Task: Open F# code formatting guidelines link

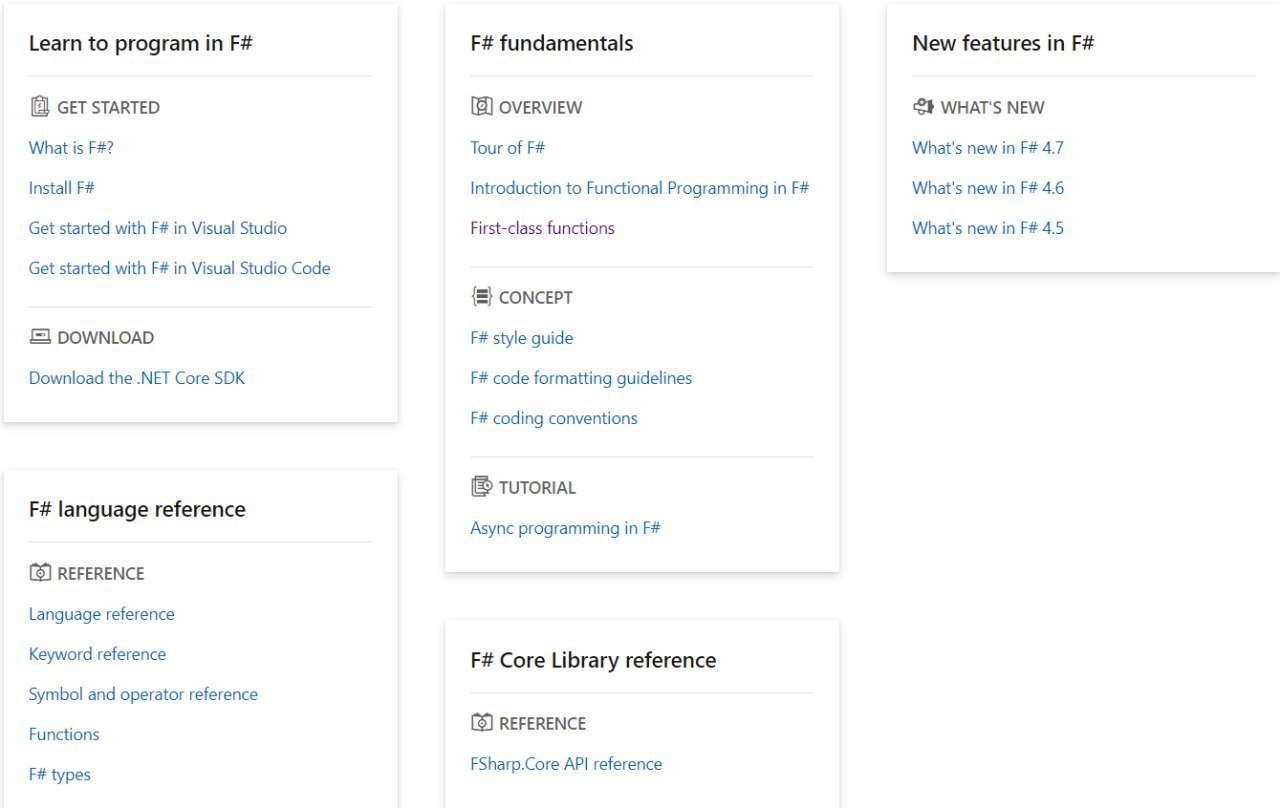Action: (x=582, y=378)
